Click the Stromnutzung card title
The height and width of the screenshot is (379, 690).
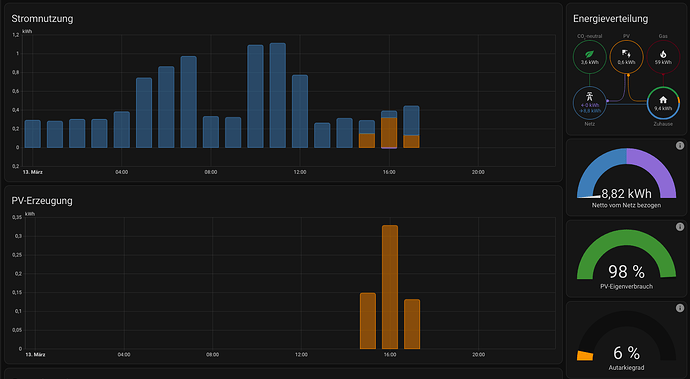tap(42, 18)
